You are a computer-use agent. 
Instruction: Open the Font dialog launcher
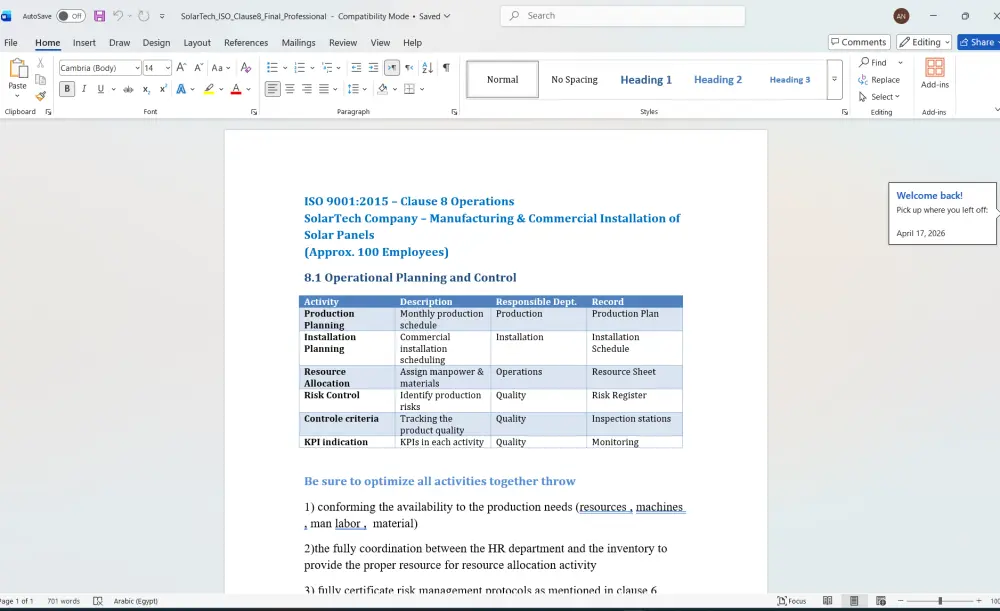254,112
